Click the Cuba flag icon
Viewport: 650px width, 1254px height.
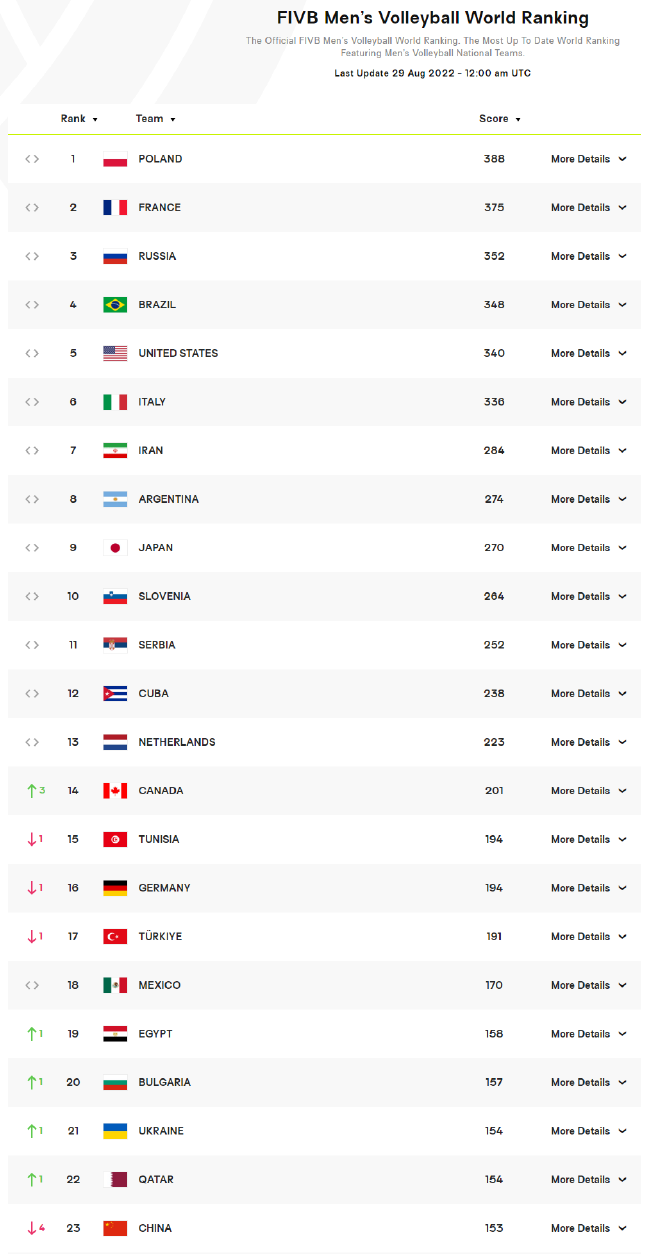[x=115, y=694]
